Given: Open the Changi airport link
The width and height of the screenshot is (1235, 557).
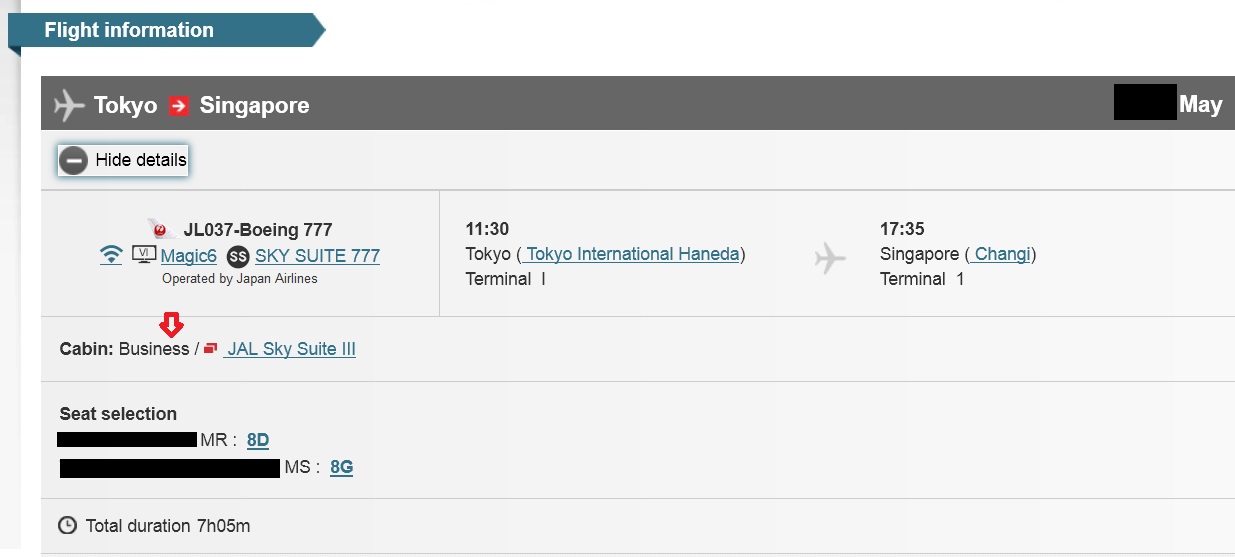Looking at the screenshot, I should [x=1002, y=254].
